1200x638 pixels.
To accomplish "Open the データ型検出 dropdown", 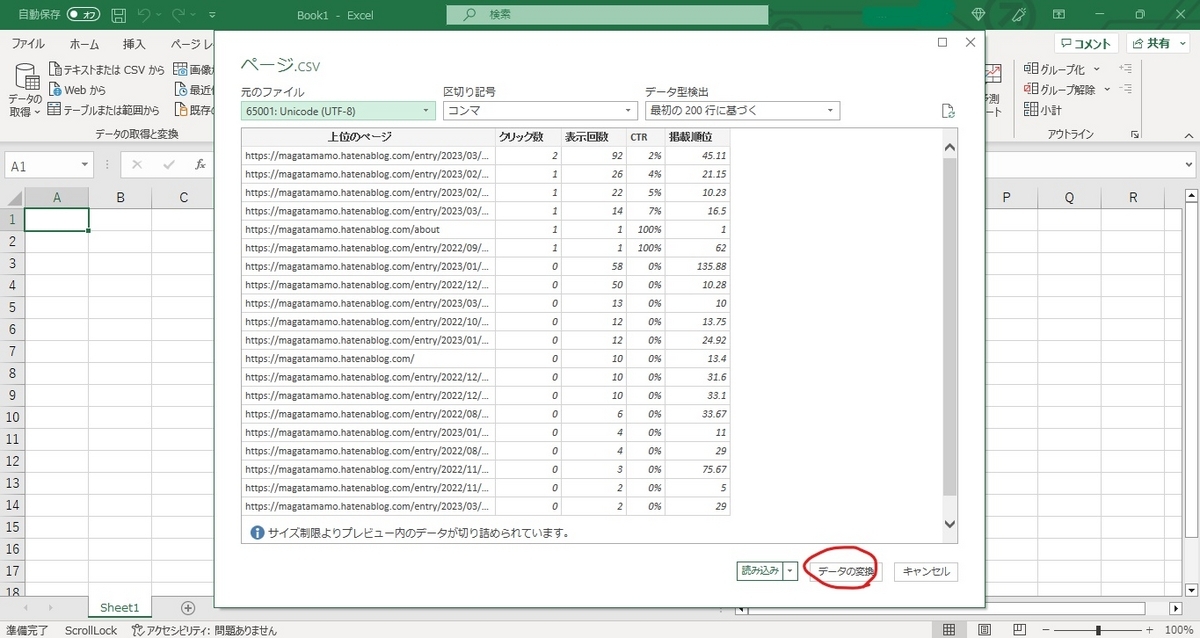I will tap(743, 110).
